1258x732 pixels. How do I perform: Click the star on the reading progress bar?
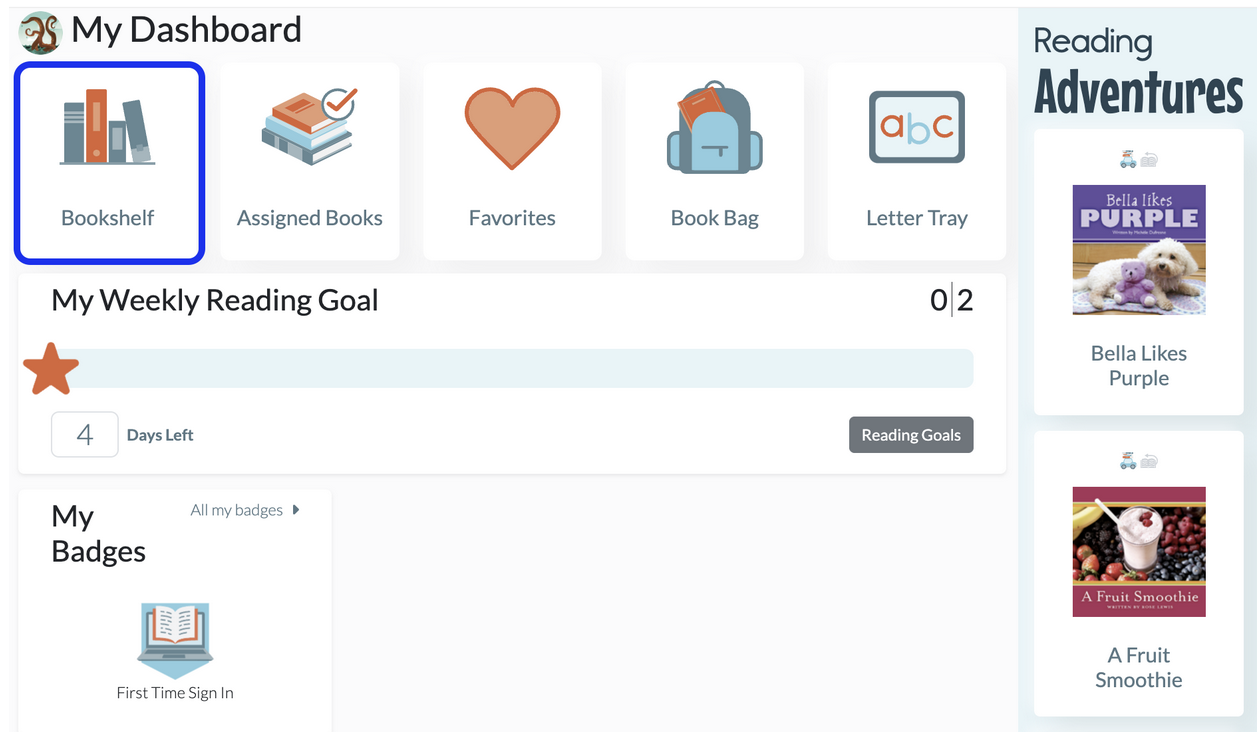pyautogui.click(x=50, y=369)
